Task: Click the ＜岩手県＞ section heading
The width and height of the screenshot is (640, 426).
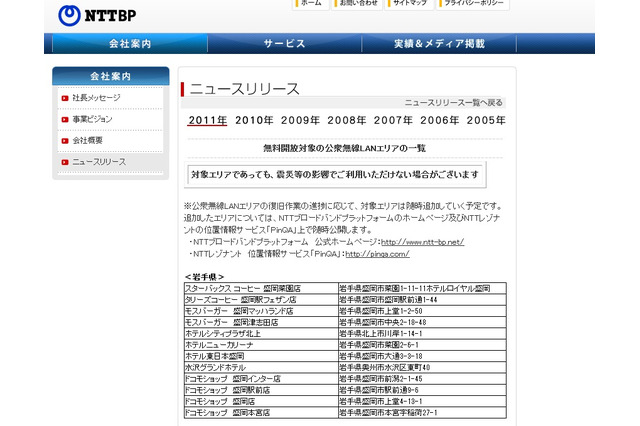Action: 204,277
